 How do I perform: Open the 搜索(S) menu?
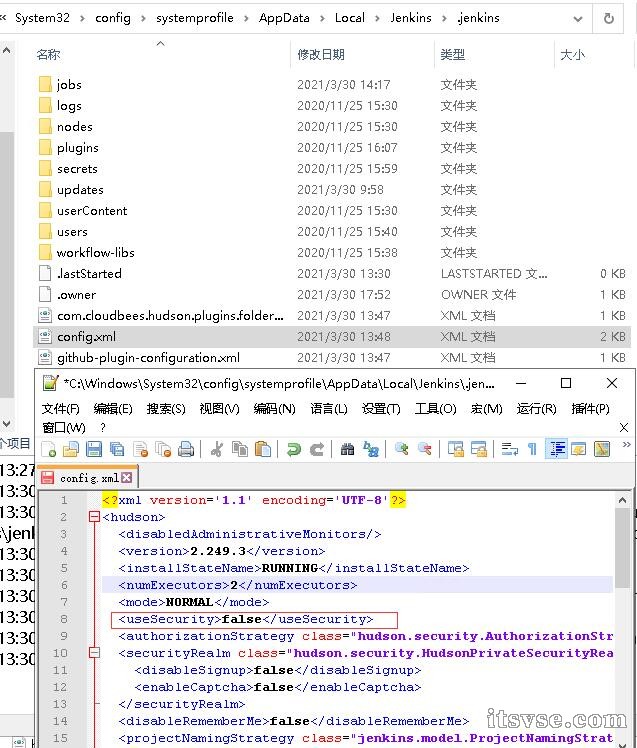[x=166, y=409]
